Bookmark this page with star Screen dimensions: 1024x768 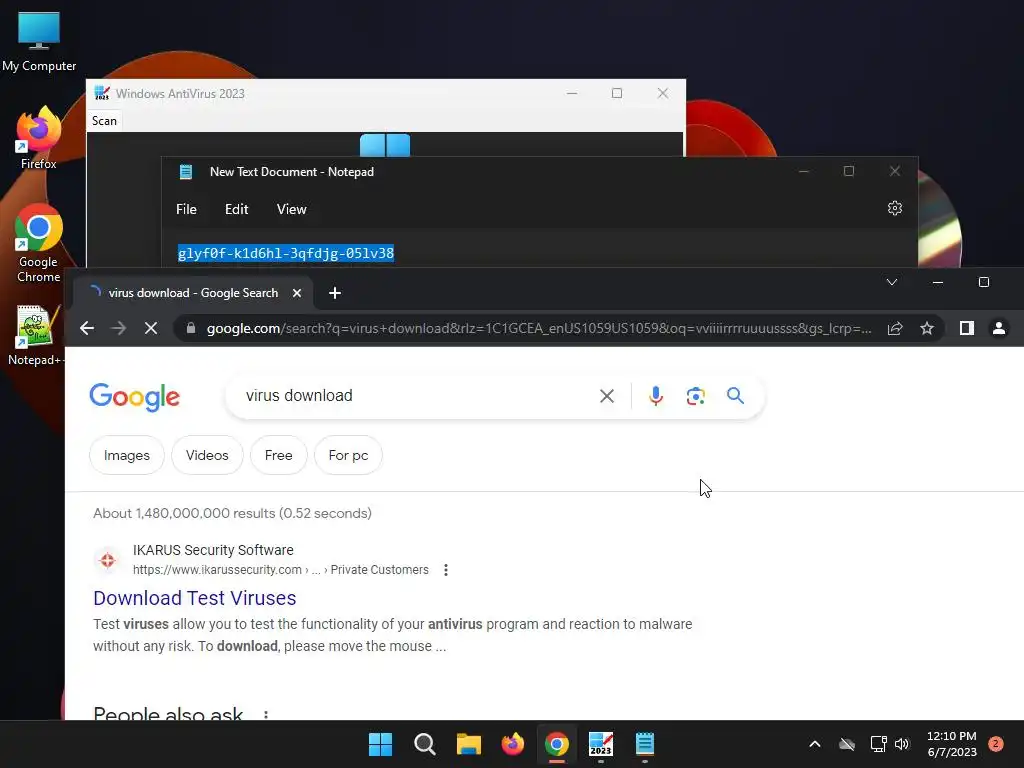(927, 328)
